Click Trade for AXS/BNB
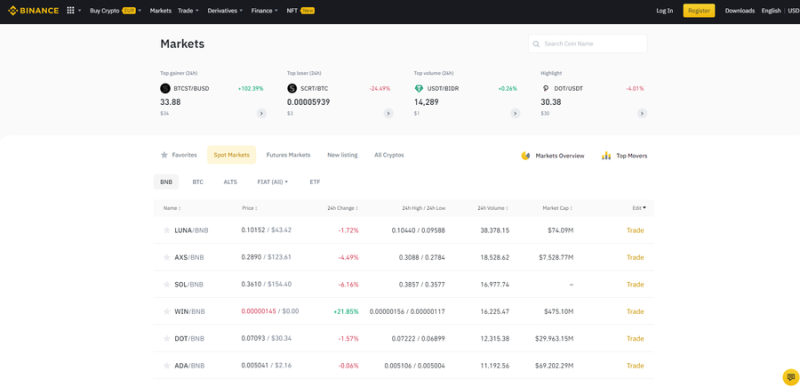 point(635,257)
